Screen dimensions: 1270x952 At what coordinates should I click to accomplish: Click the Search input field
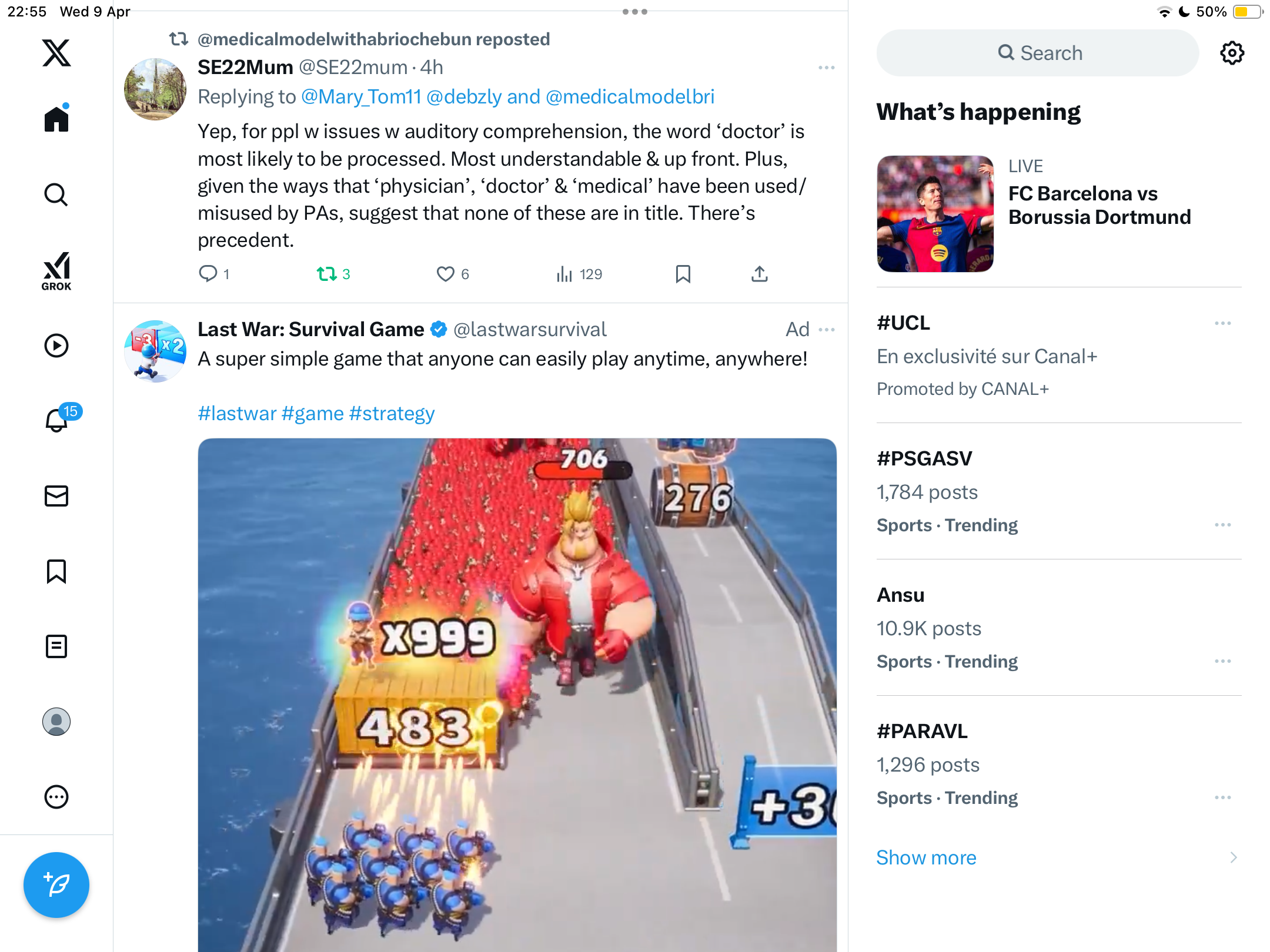[x=1038, y=53]
